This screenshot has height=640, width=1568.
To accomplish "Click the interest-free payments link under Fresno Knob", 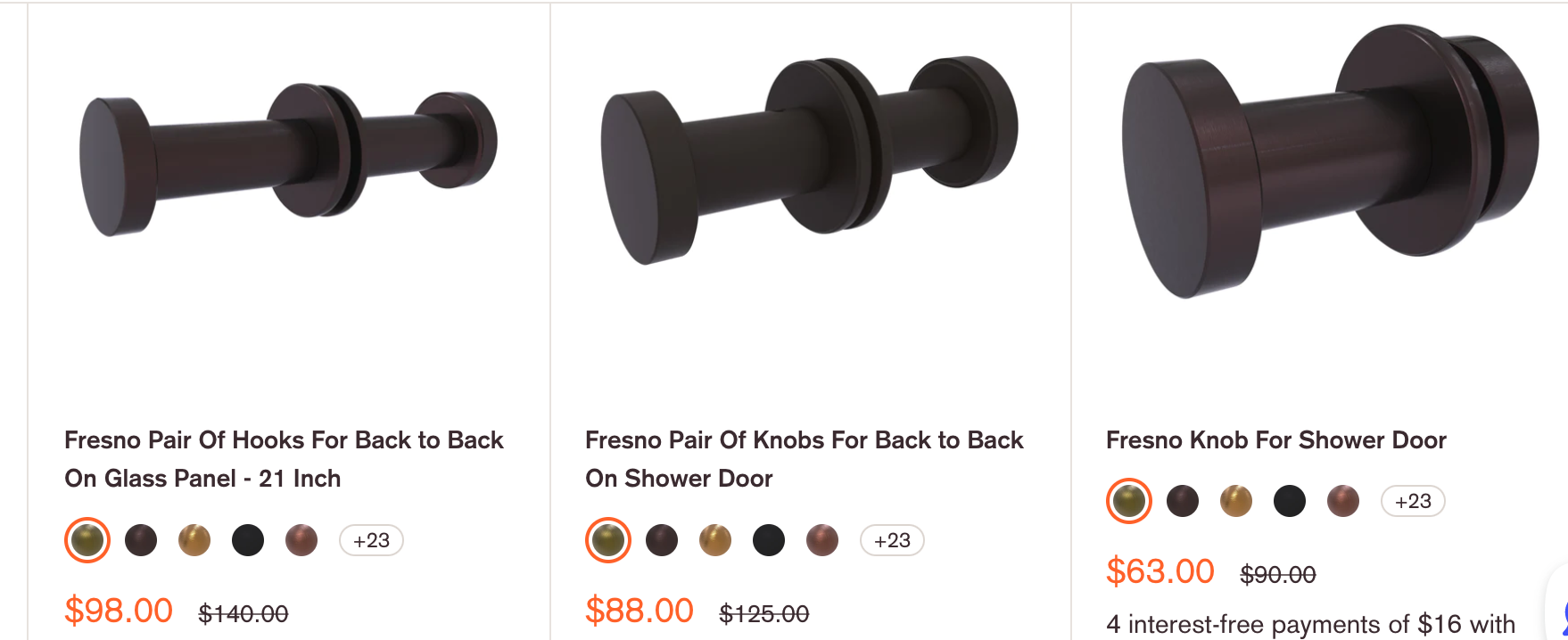I will click(x=1307, y=624).
